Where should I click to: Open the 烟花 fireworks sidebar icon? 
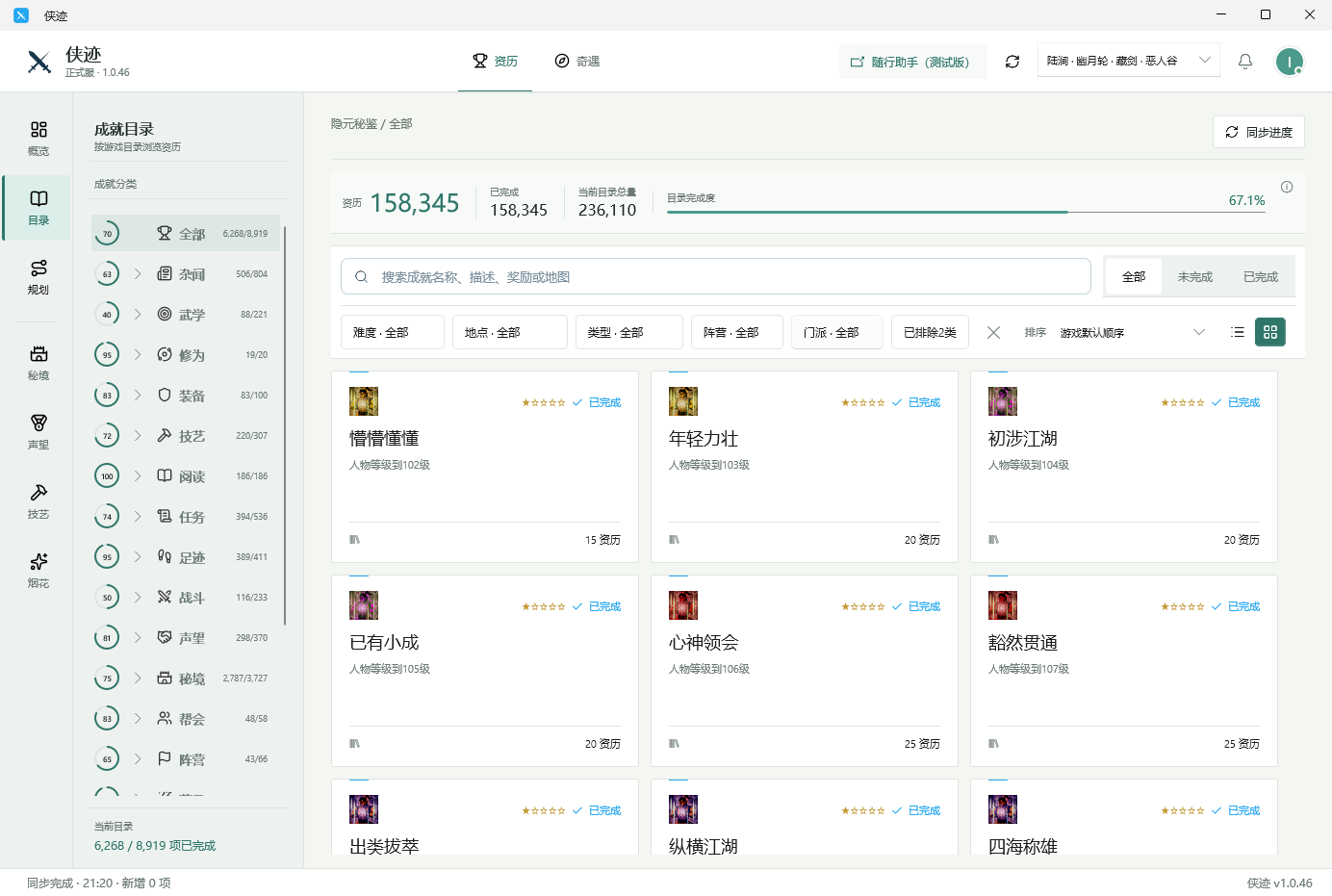pos(38,571)
